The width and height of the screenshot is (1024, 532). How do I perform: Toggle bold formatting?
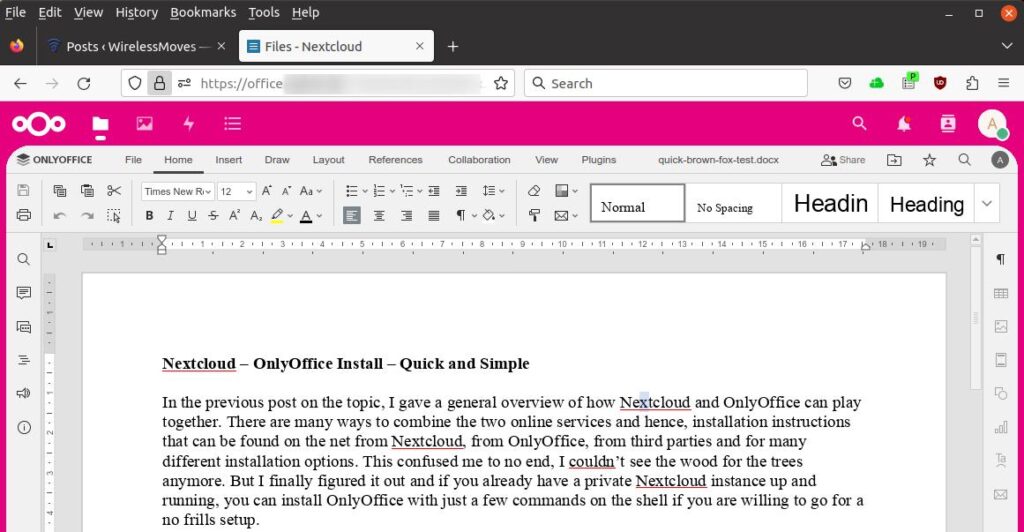150,215
